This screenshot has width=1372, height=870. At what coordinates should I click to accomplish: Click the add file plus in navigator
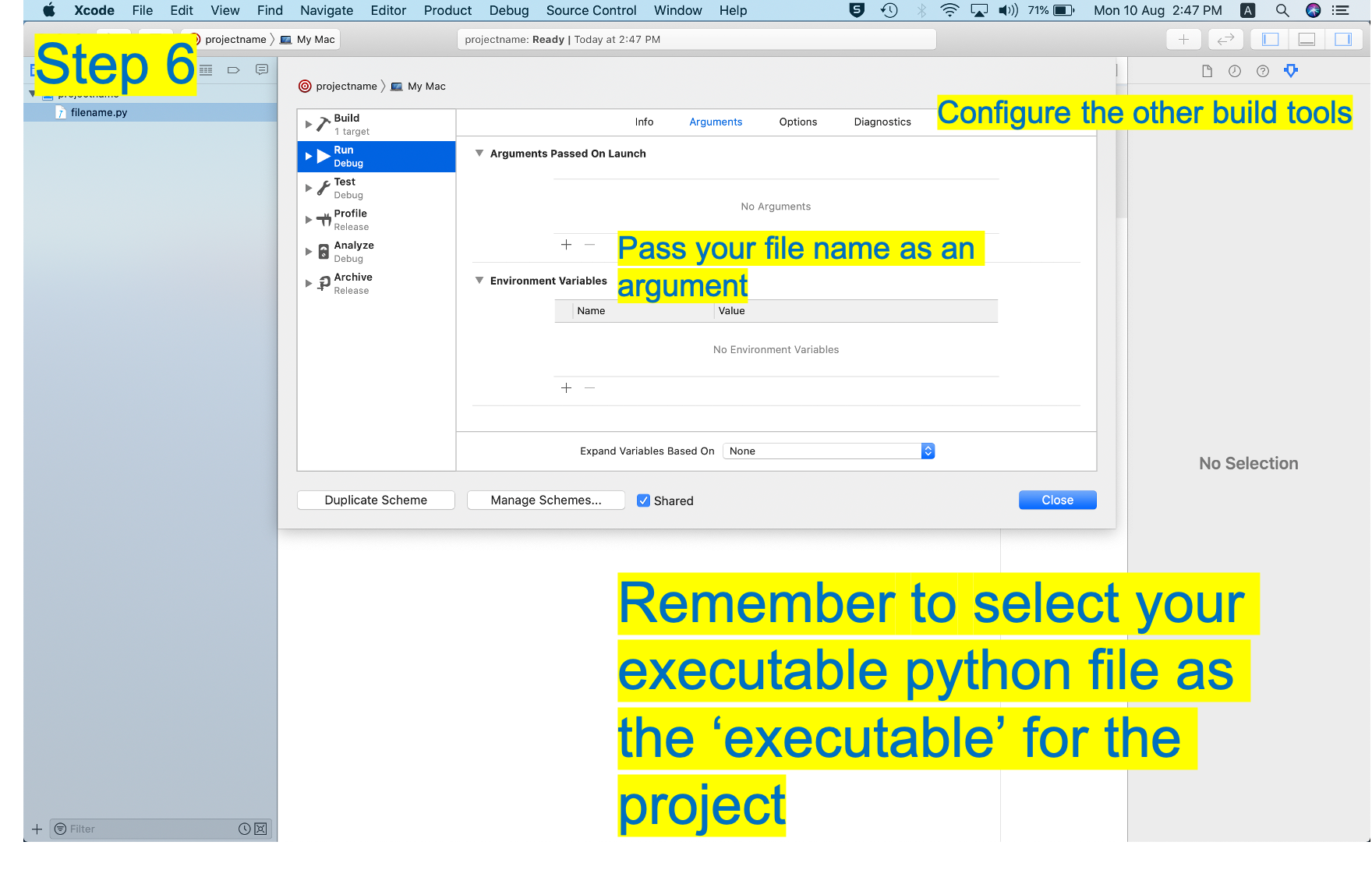point(37,829)
